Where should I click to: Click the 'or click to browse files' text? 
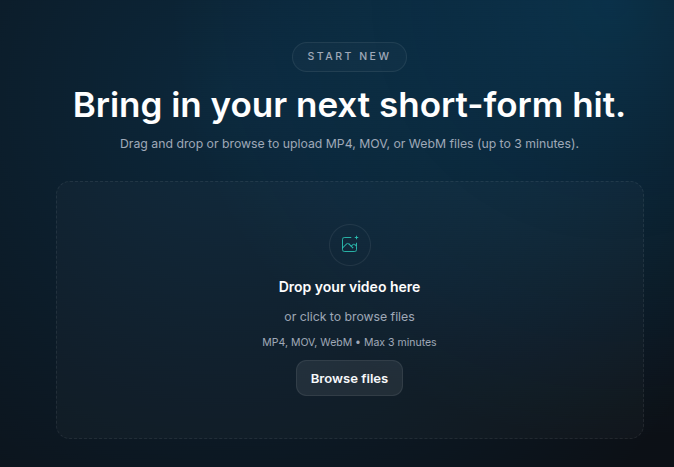click(349, 317)
